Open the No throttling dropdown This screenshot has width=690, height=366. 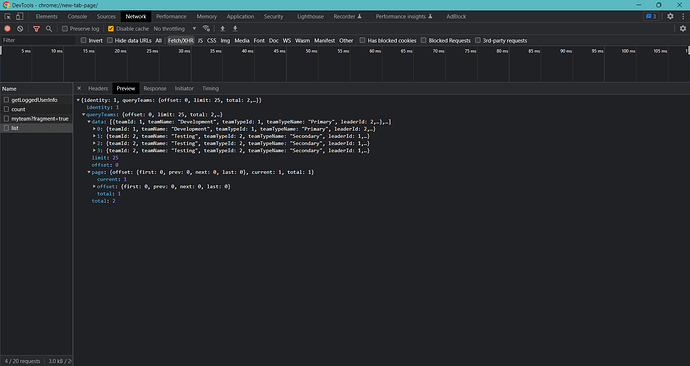[x=175, y=29]
